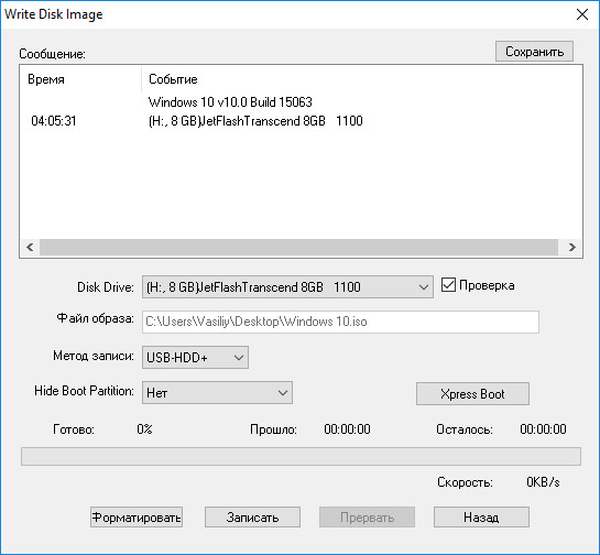Start writing with the Записать button
The height and width of the screenshot is (555, 600).
(252, 517)
